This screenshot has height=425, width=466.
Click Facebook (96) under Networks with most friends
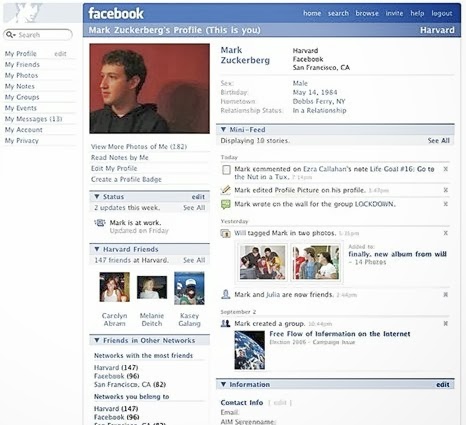pos(117,376)
